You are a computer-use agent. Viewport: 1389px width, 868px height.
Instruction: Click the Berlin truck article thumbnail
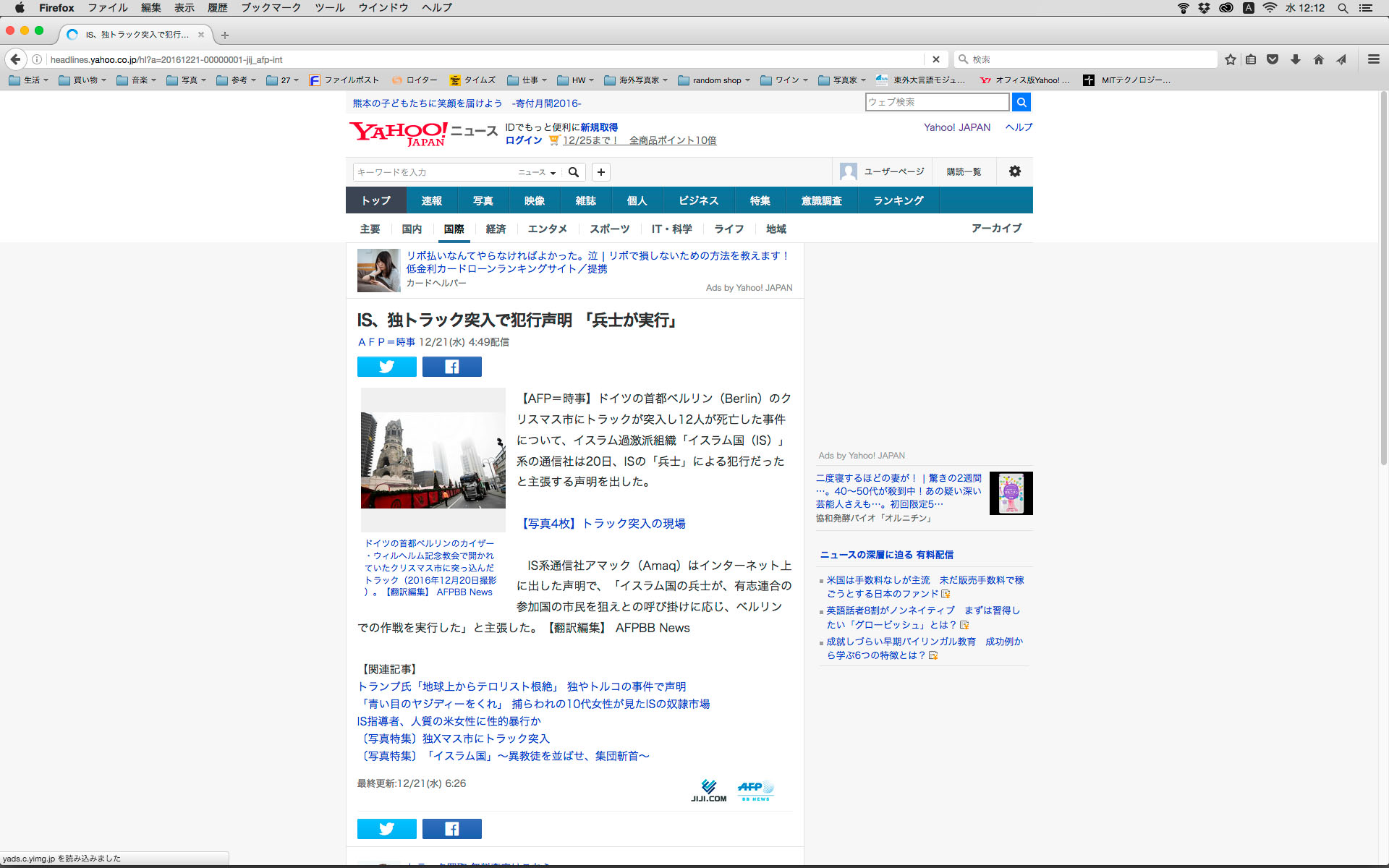[x=433, y=460]
